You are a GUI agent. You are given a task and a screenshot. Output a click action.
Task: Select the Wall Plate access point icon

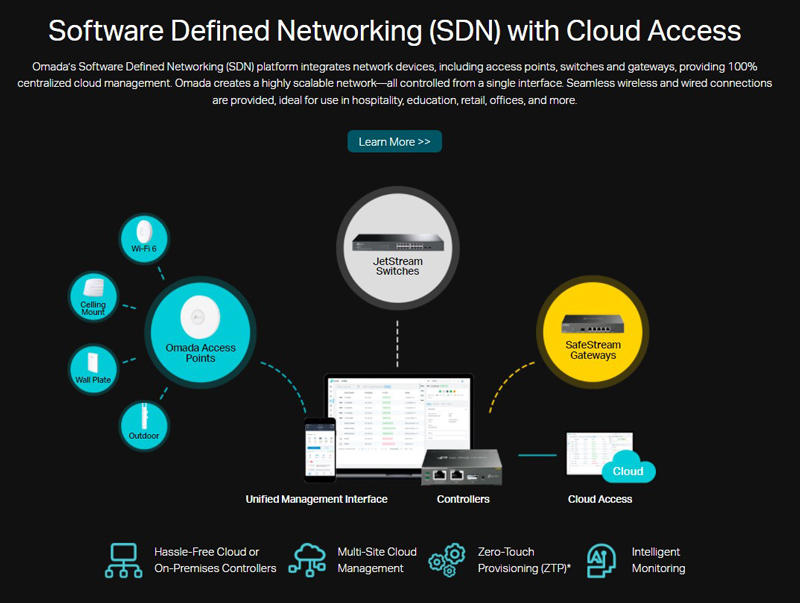point(93,368)
